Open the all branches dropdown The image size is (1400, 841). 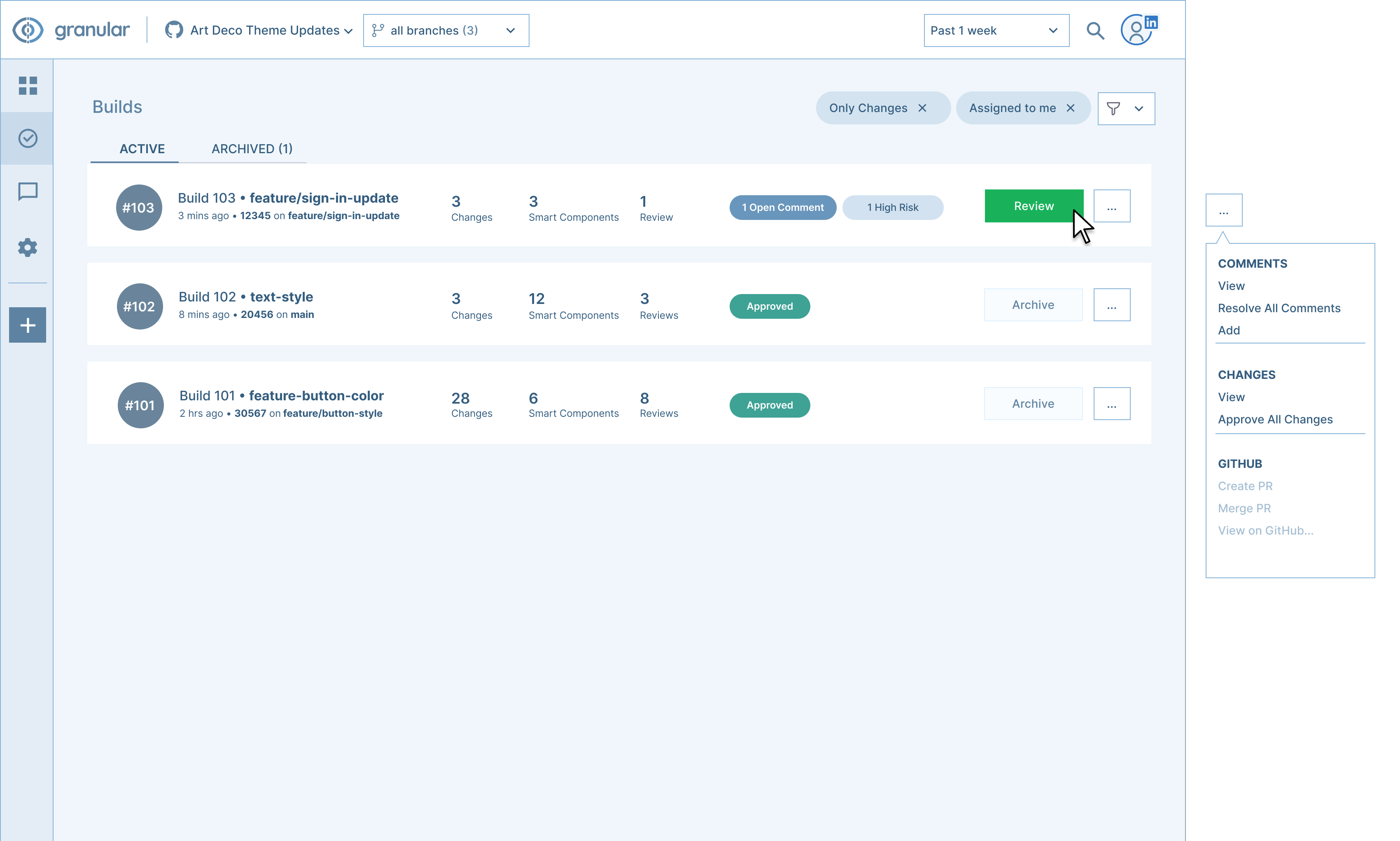[446, 30]
